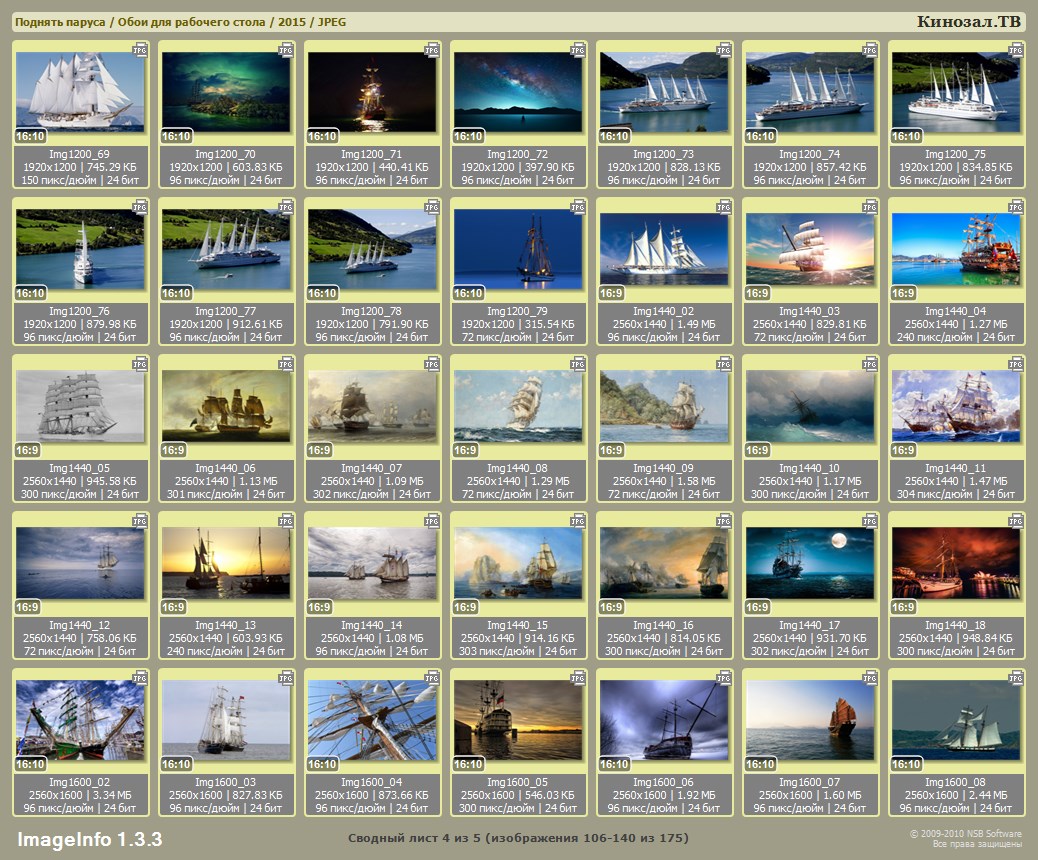Viewport: 1038px width, 860px height.
Task: Open the Img1600_07 red-sailed junk thumbnail
Action: tap(810, 720)
